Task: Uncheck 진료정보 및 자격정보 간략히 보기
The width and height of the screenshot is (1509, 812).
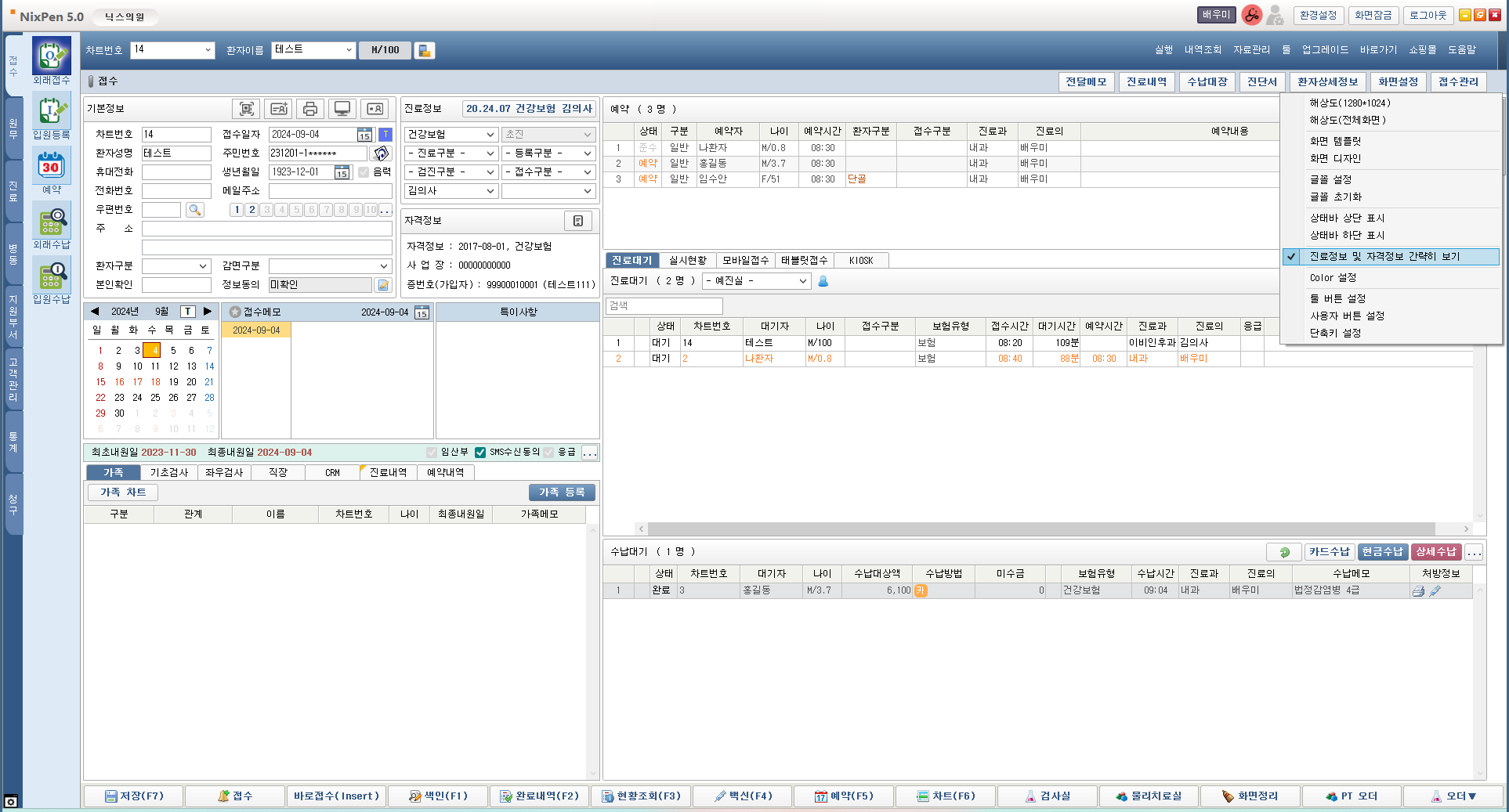Action: [x=1384, y=257]
